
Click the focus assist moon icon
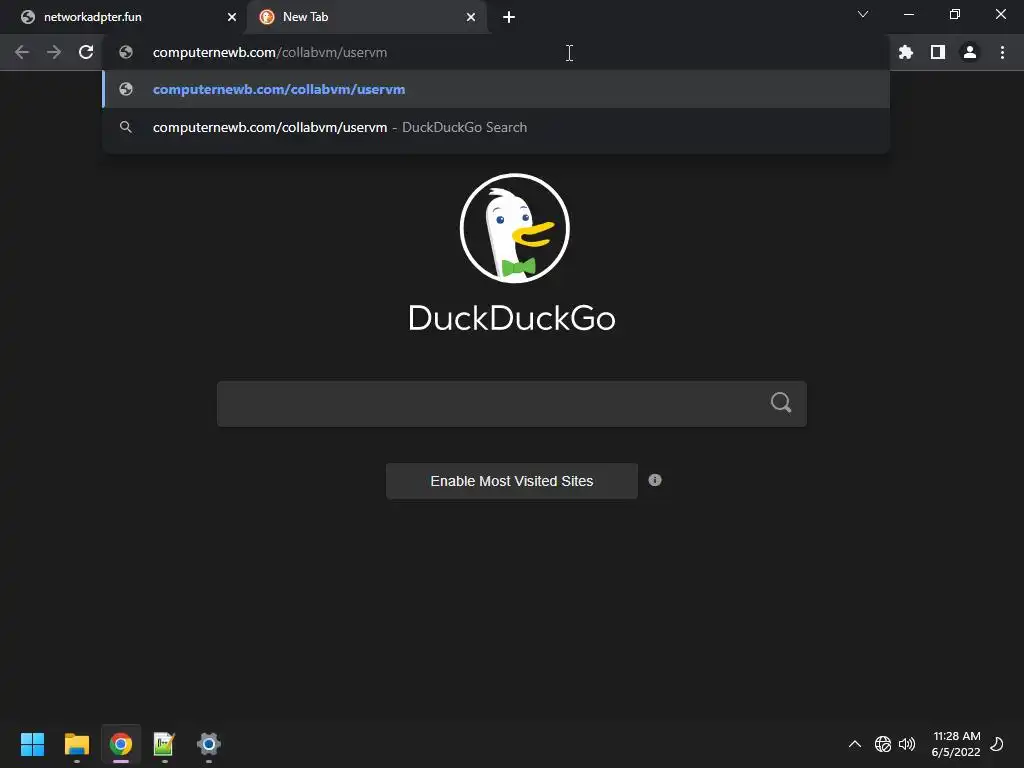997,744
